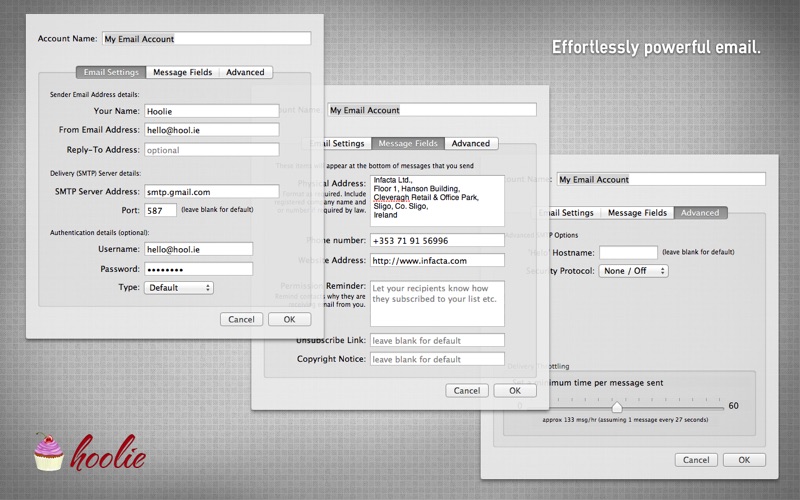Screen dimensions: 800x500
Task: Cancel the Advanced settings dialog
Action: [x=695, y=460]
